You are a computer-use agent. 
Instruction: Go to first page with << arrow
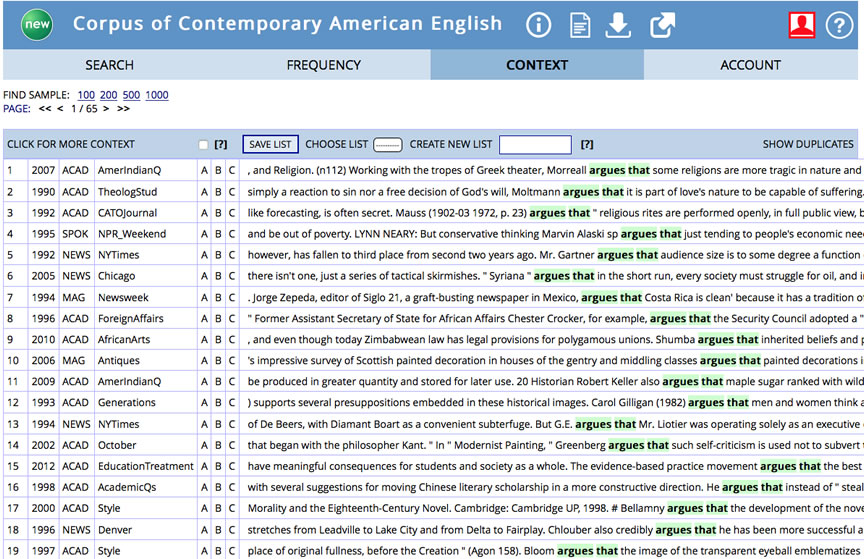45,109
